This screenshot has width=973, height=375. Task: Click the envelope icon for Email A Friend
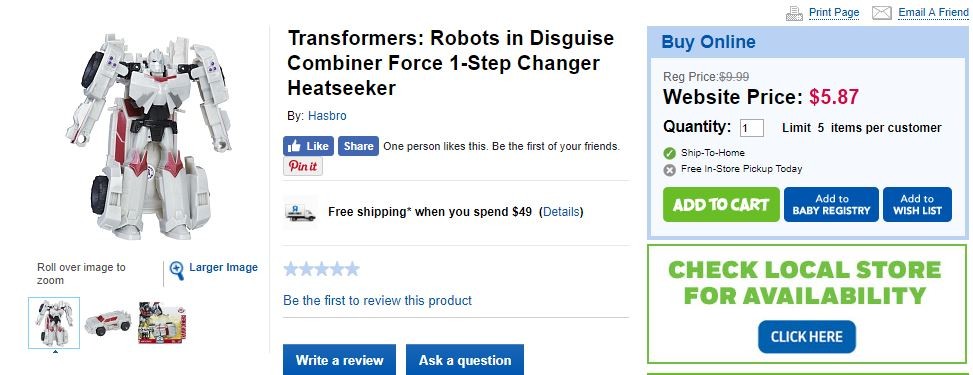coord(882,12)
